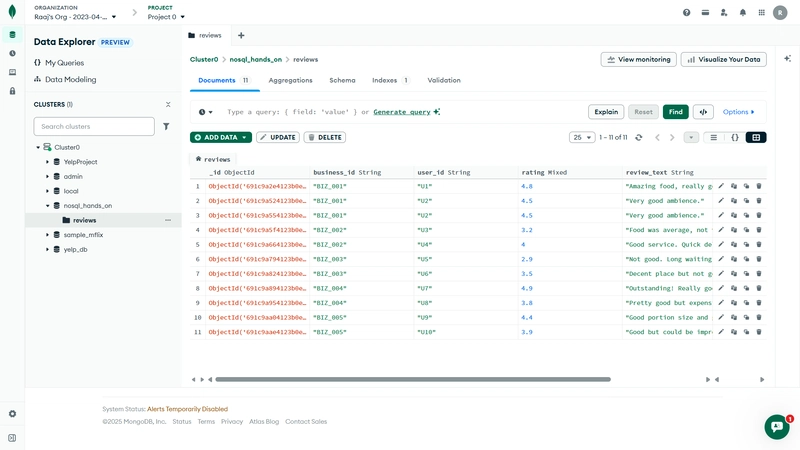Add a new tab with plus icon
This screenshot has width=800, height=450.
(x=241, y=35)
